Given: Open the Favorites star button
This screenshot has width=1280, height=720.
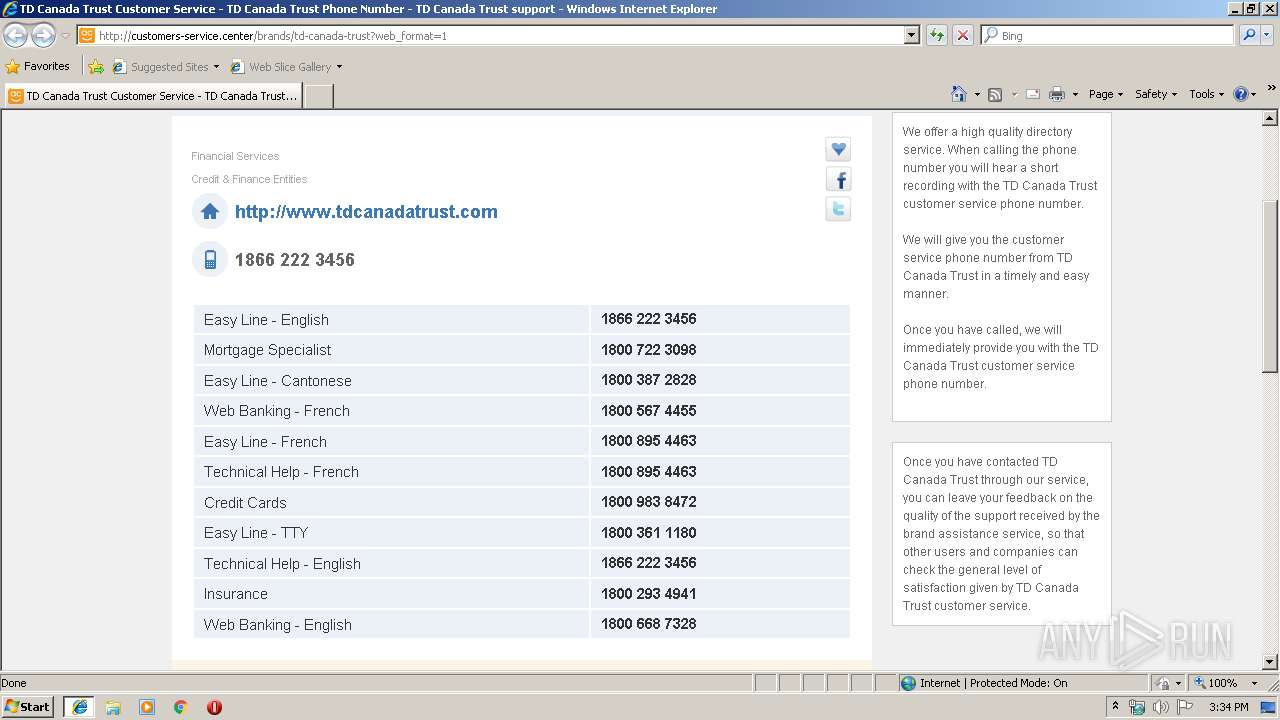Looking at the screenshot, I should pos(37,66).
